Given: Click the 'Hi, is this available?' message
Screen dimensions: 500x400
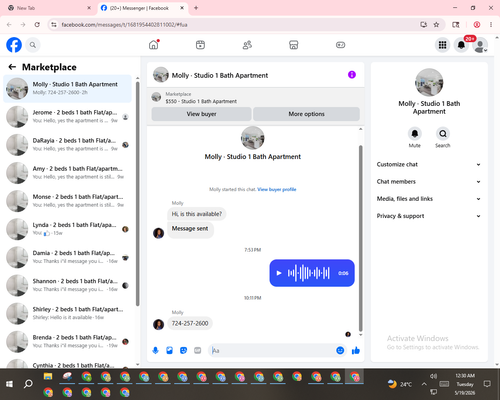Looking at the screenshot, I should 196,214.
